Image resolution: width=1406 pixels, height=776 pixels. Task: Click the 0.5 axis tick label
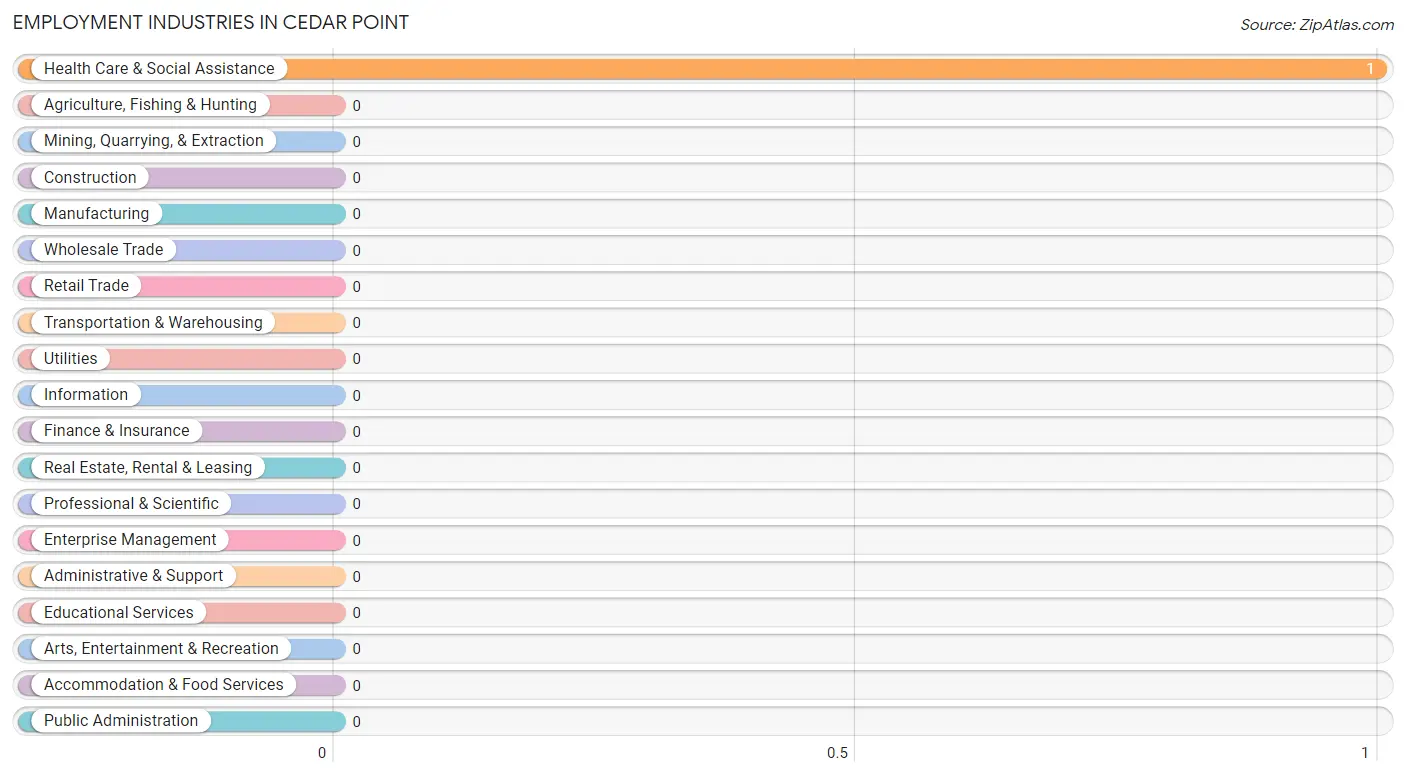837,753
